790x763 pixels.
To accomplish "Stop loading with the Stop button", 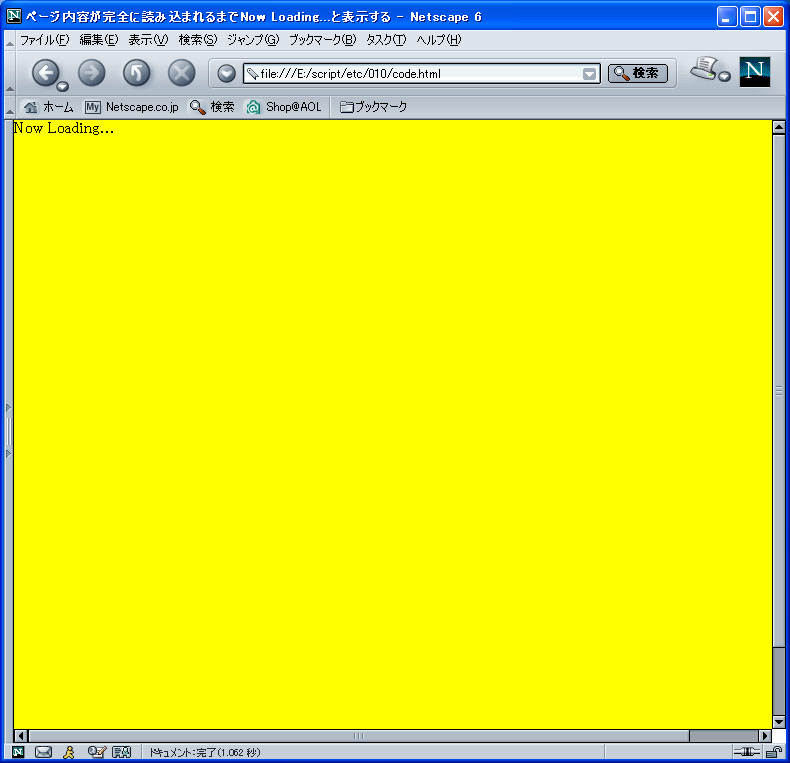I will (x=181, y=73).
